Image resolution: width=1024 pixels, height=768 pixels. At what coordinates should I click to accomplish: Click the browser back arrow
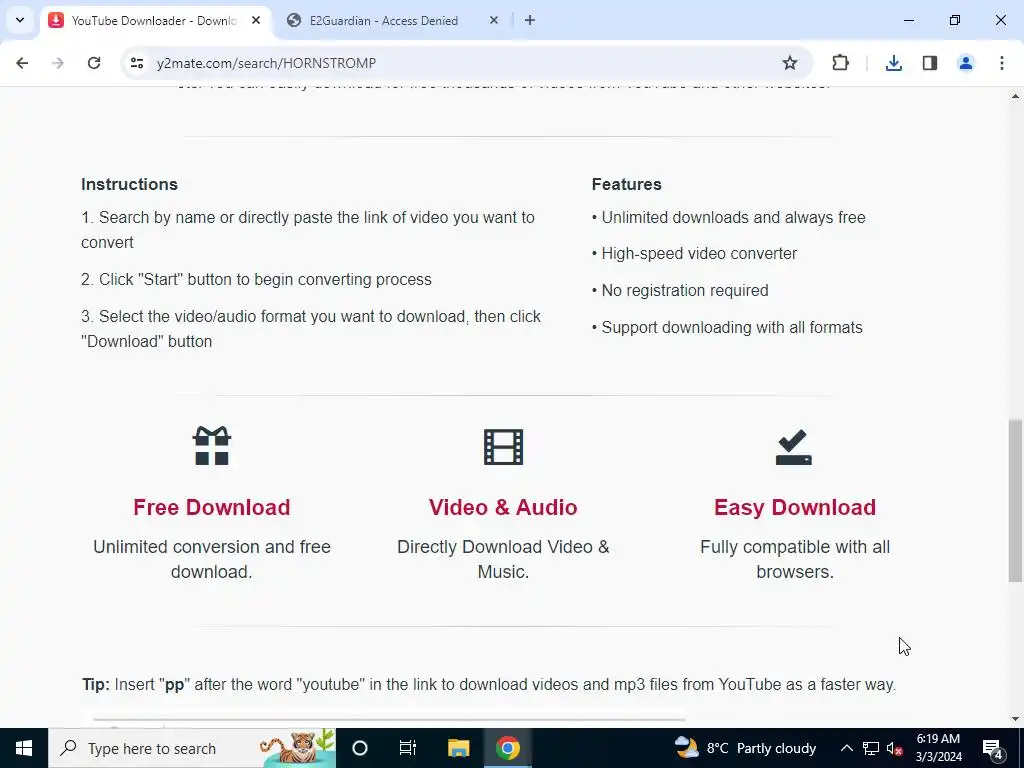point(22,63)
